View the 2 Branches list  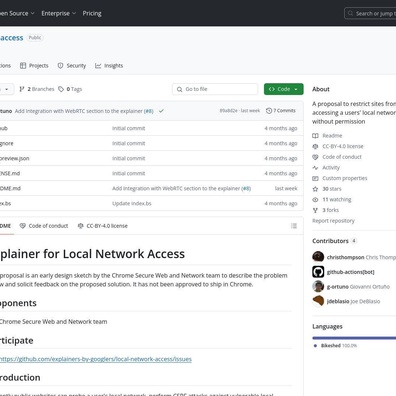point(37,89)
